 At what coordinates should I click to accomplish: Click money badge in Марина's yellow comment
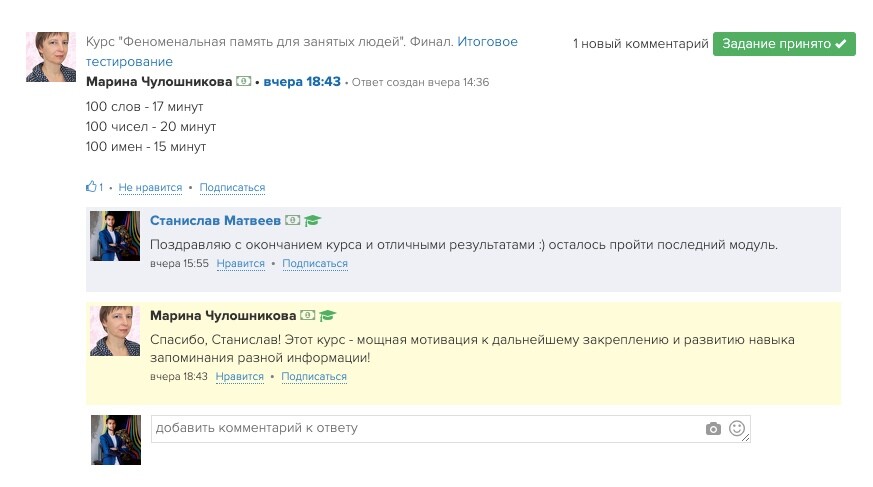(307, 316)
